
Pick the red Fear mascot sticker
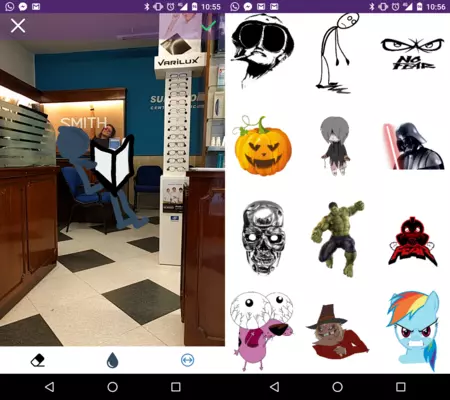(x=413, y=242)
